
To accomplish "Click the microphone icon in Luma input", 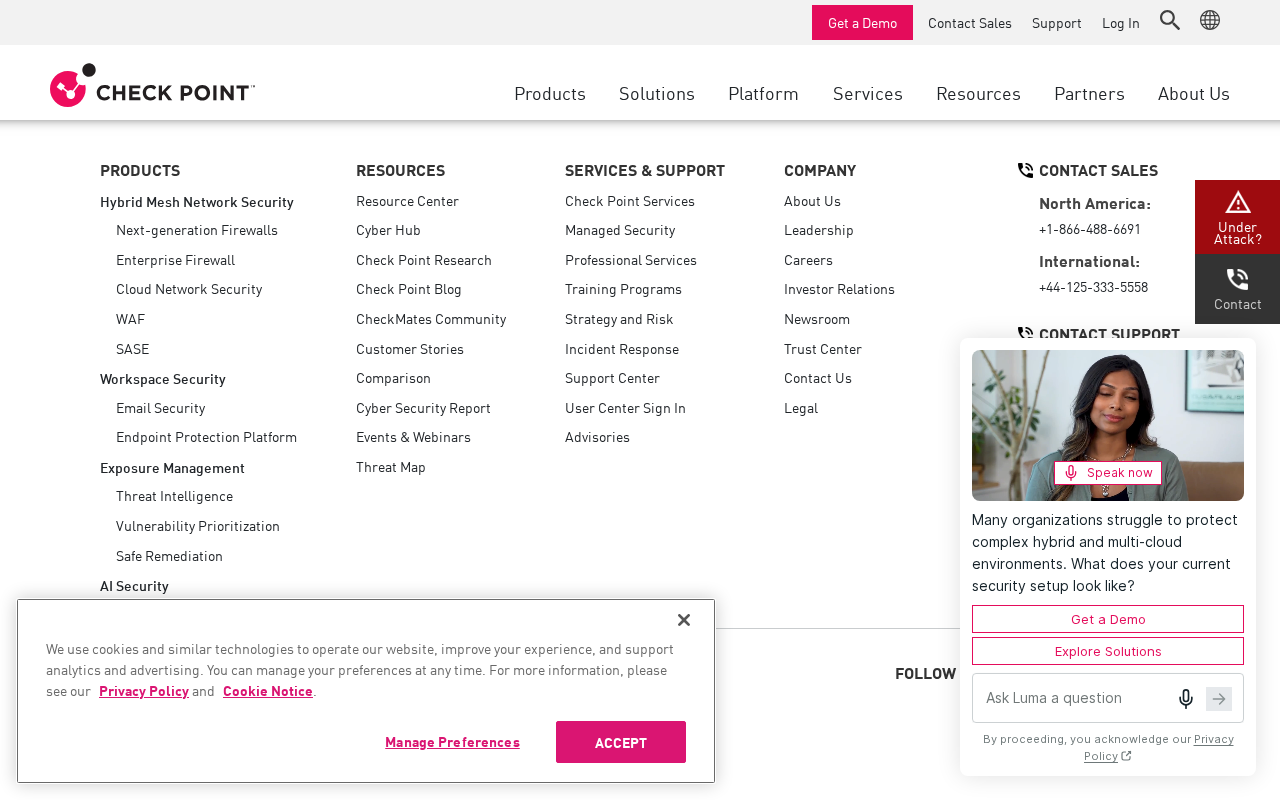I will (1186, 699).
